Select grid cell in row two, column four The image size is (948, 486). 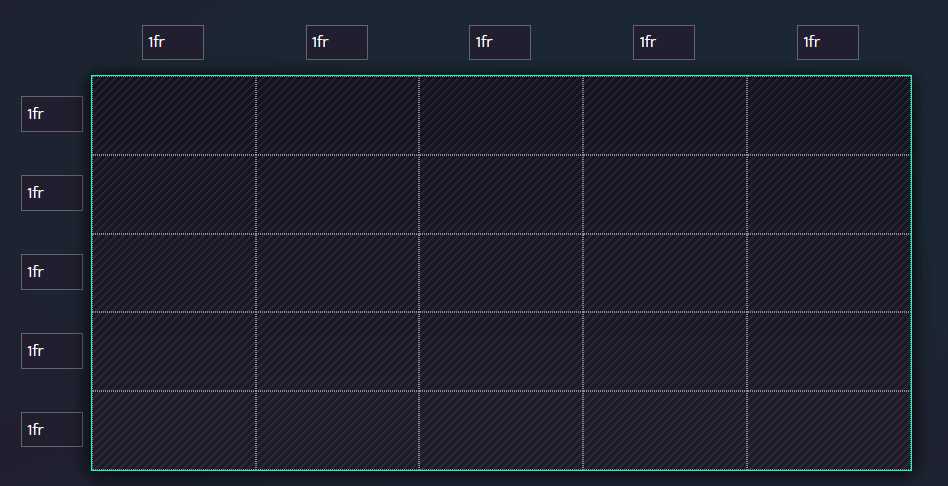pyautogui.click(x=665, y=195)
